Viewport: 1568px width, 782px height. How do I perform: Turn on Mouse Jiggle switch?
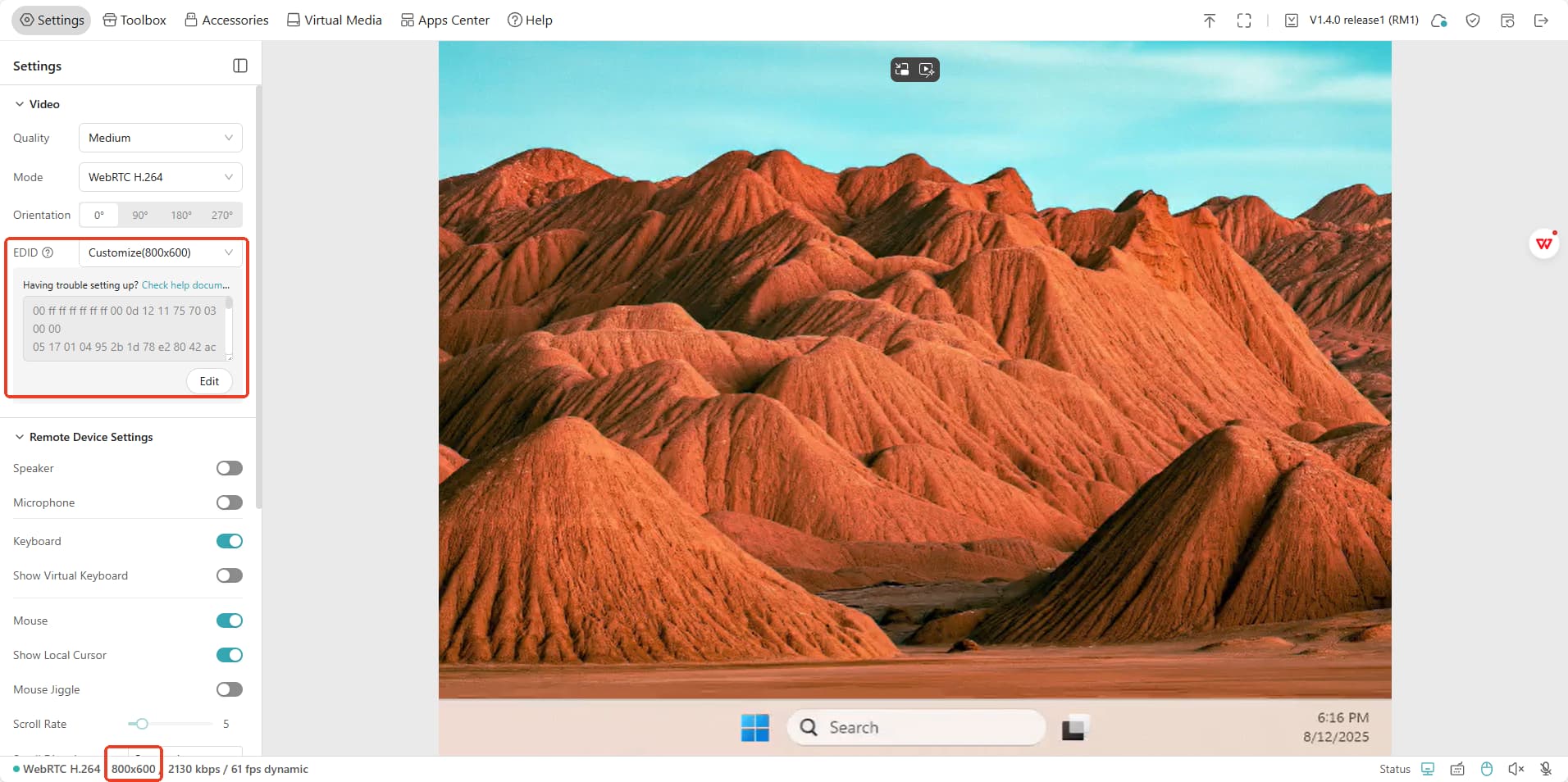[230, 689]
